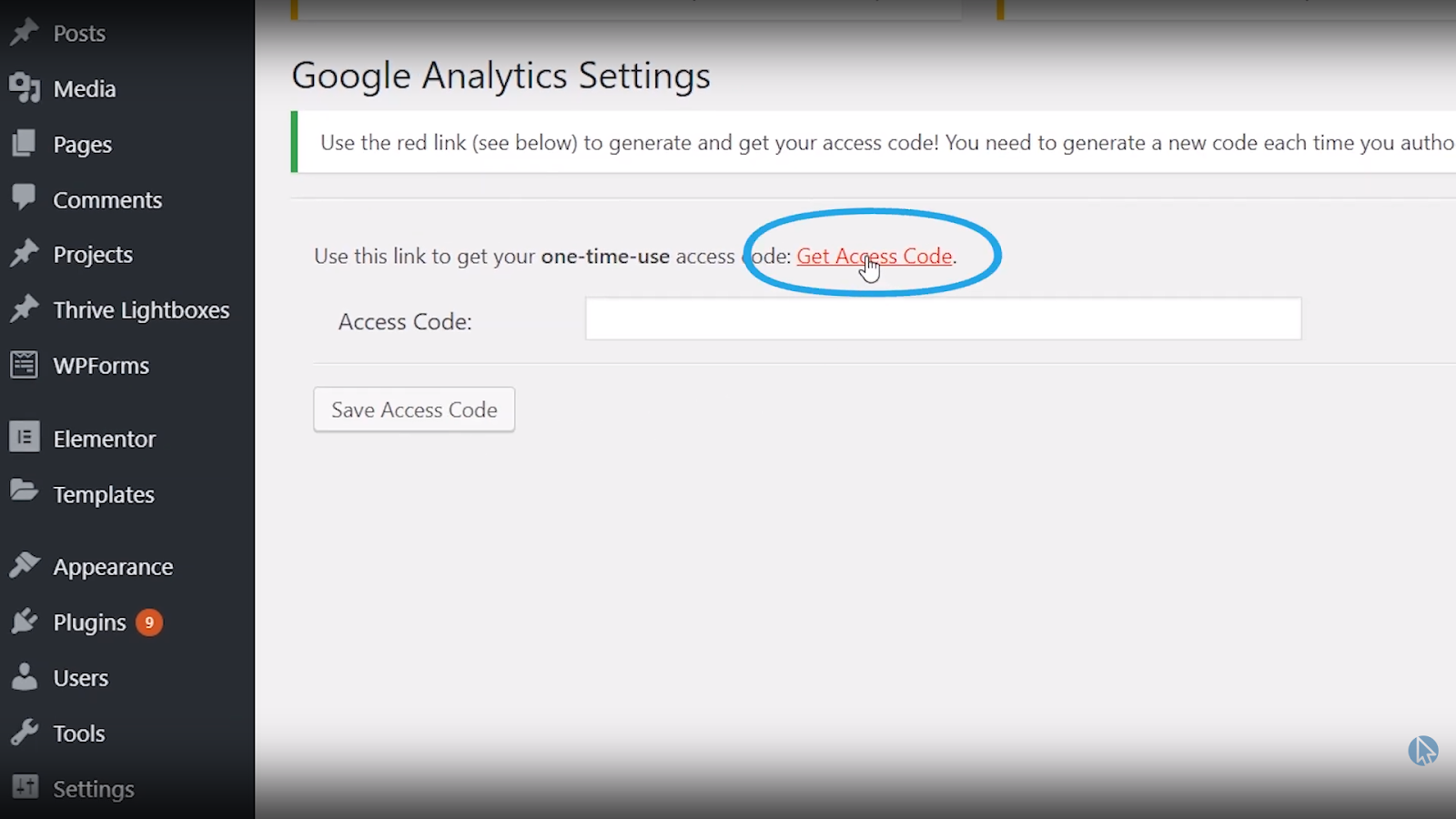Viewport: 1456px width, 819px height.
Task: Go to Templates menu item
Action: 104,495
